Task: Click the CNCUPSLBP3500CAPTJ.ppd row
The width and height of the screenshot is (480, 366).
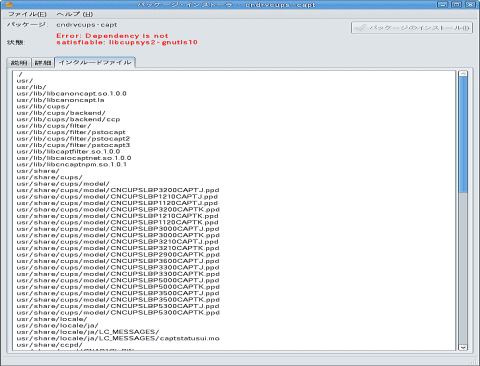Action: coord(118,293)
